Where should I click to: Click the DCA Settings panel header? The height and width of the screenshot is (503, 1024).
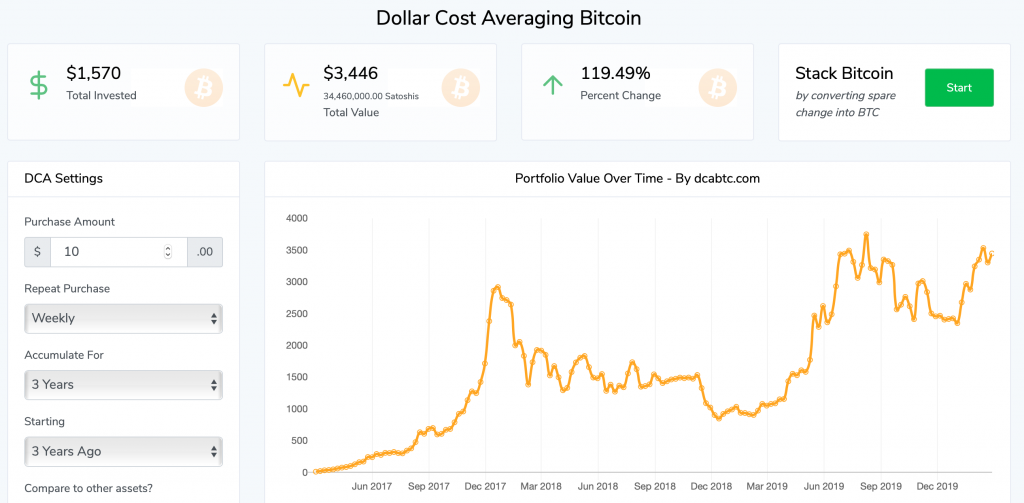(64, 179)
